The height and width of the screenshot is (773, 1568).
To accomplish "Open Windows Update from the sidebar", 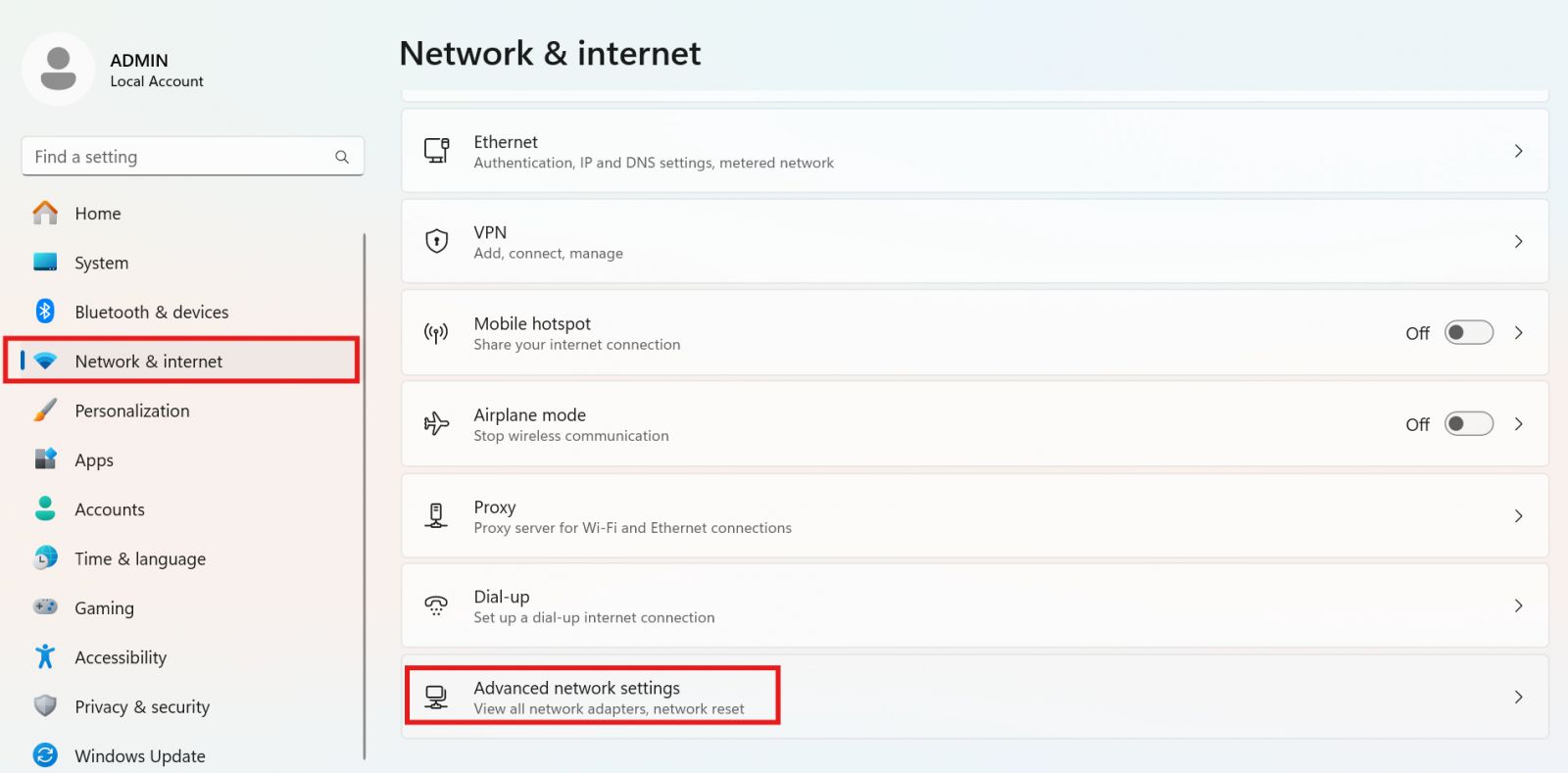I will point(139,755).
